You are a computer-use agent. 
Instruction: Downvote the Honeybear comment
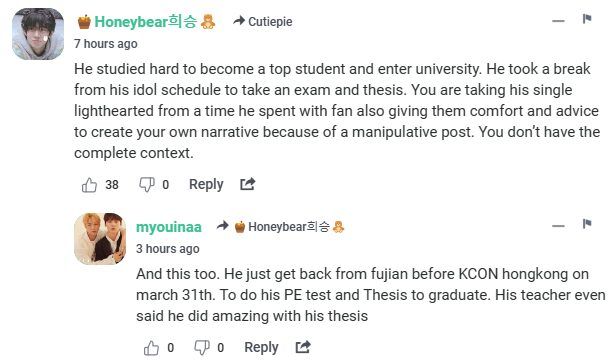point(147,185)
